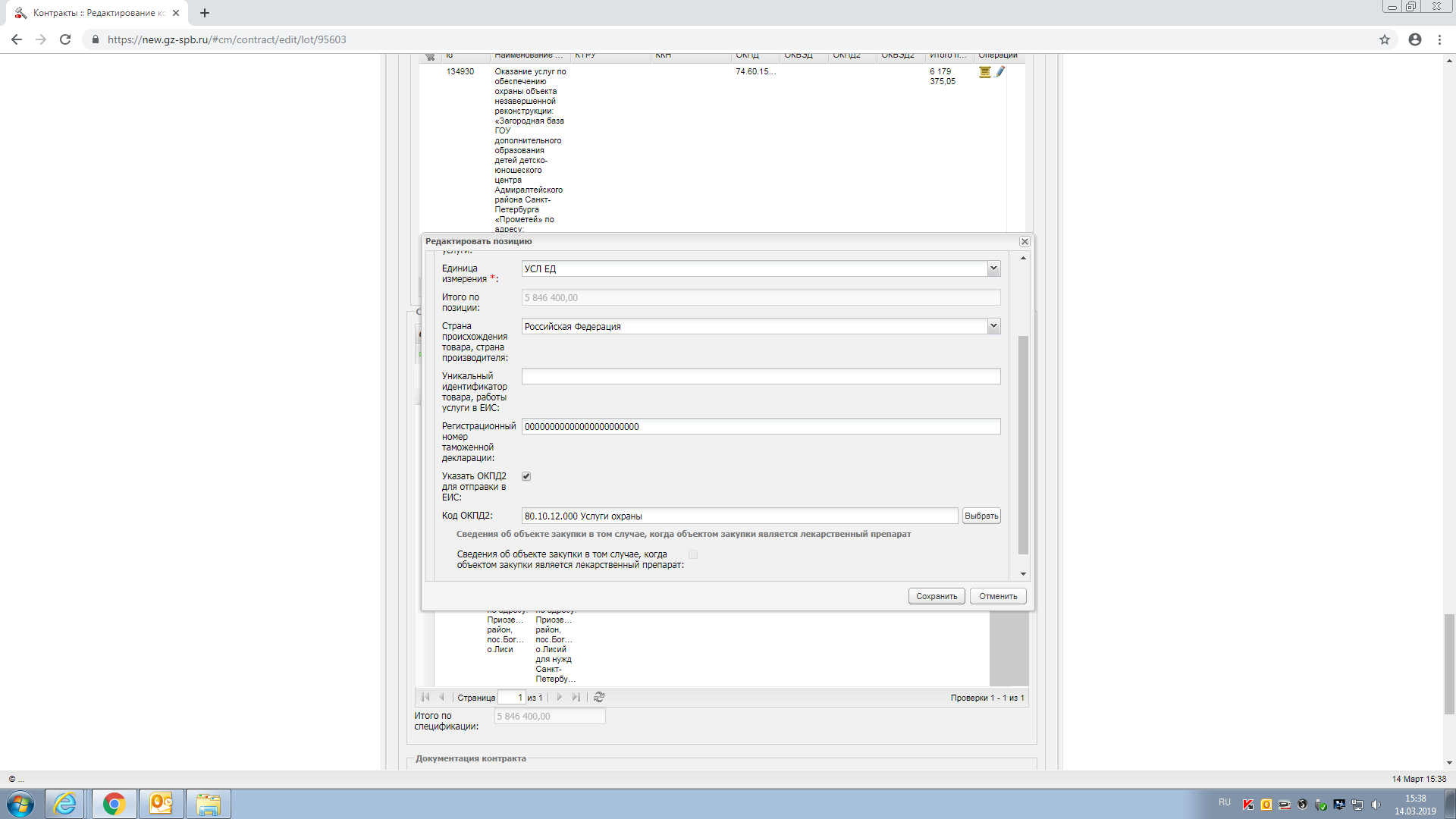This screenshot has width=1456, height=819.
Task: Open the Chrome three-dot menu
Action: [1439, 39]
